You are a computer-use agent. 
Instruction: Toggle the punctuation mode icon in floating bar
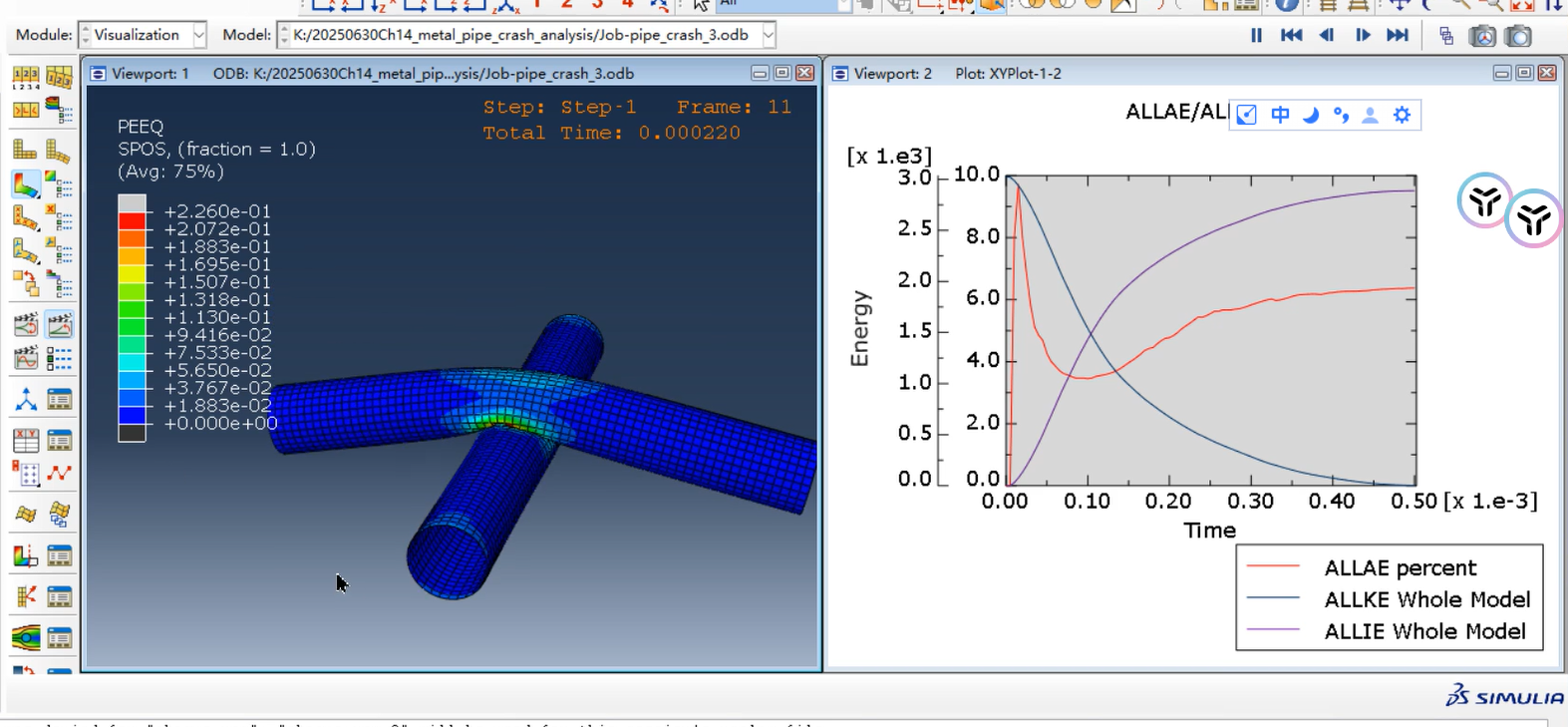coord(1341,115)
